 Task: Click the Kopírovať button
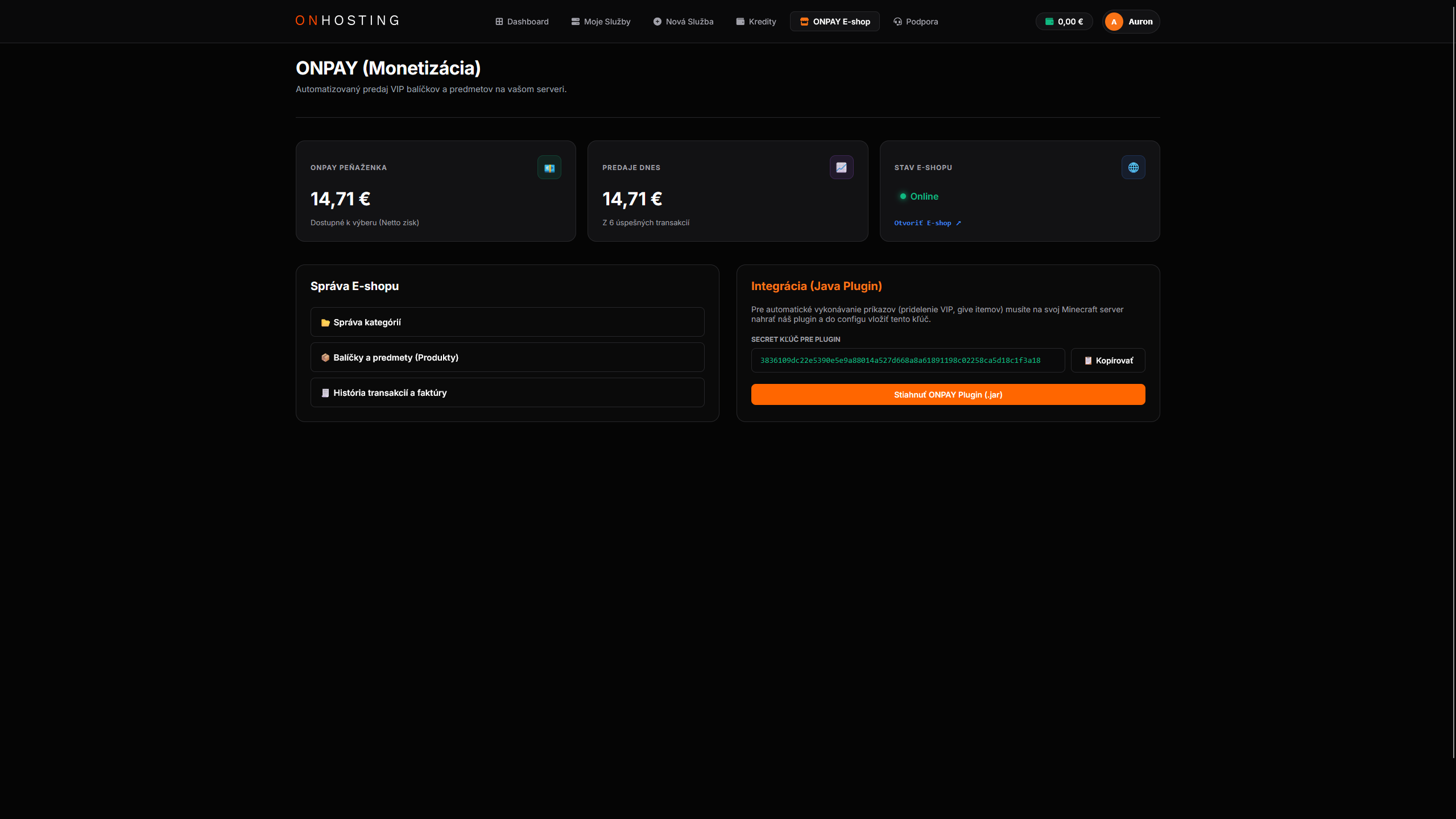point(1108,361)
